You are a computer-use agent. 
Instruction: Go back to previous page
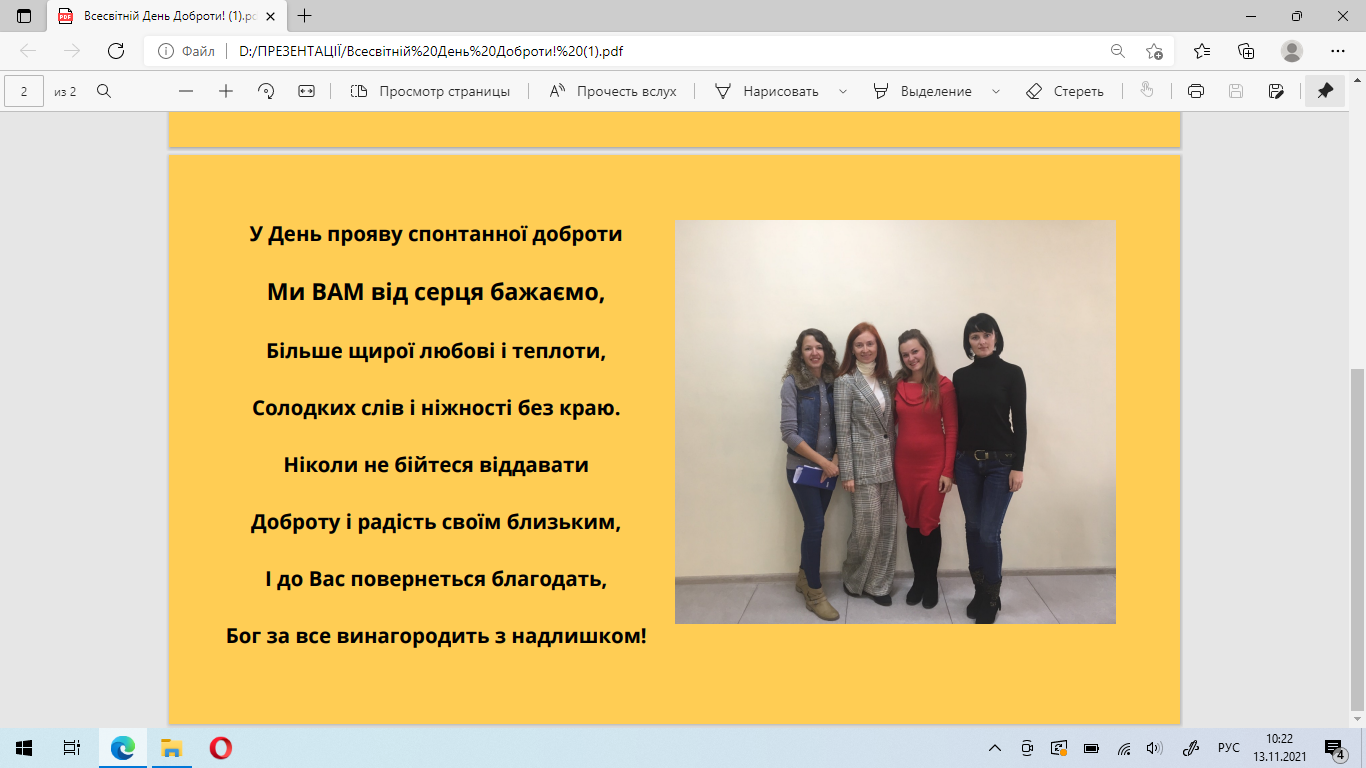[x=28, y=51]
